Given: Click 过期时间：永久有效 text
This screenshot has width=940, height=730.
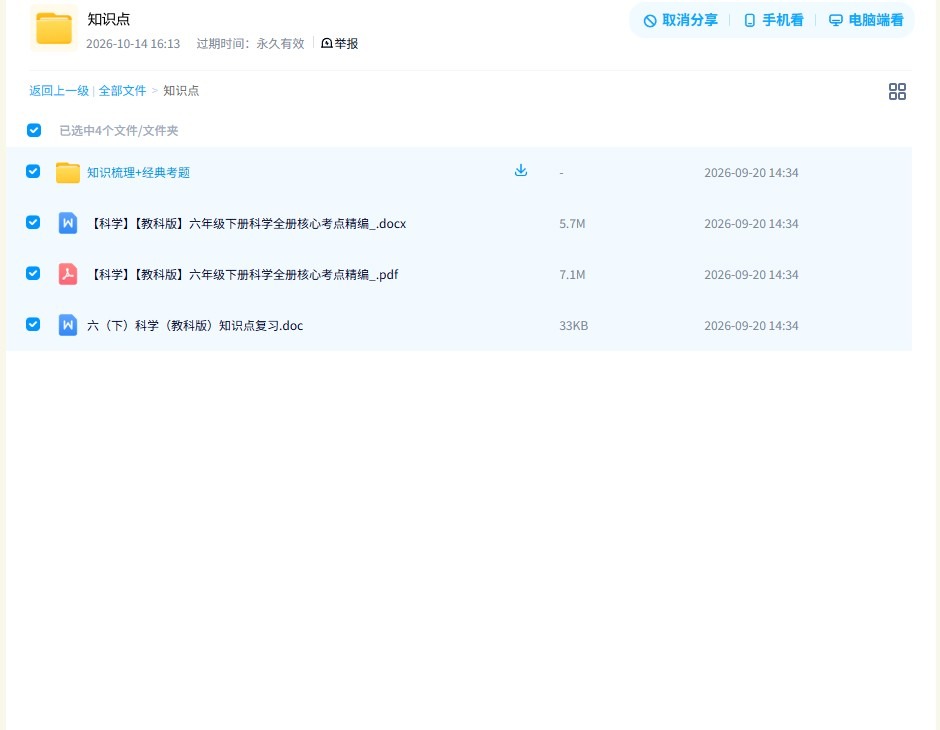Looking at the screenshot, I should coord(251,44).
